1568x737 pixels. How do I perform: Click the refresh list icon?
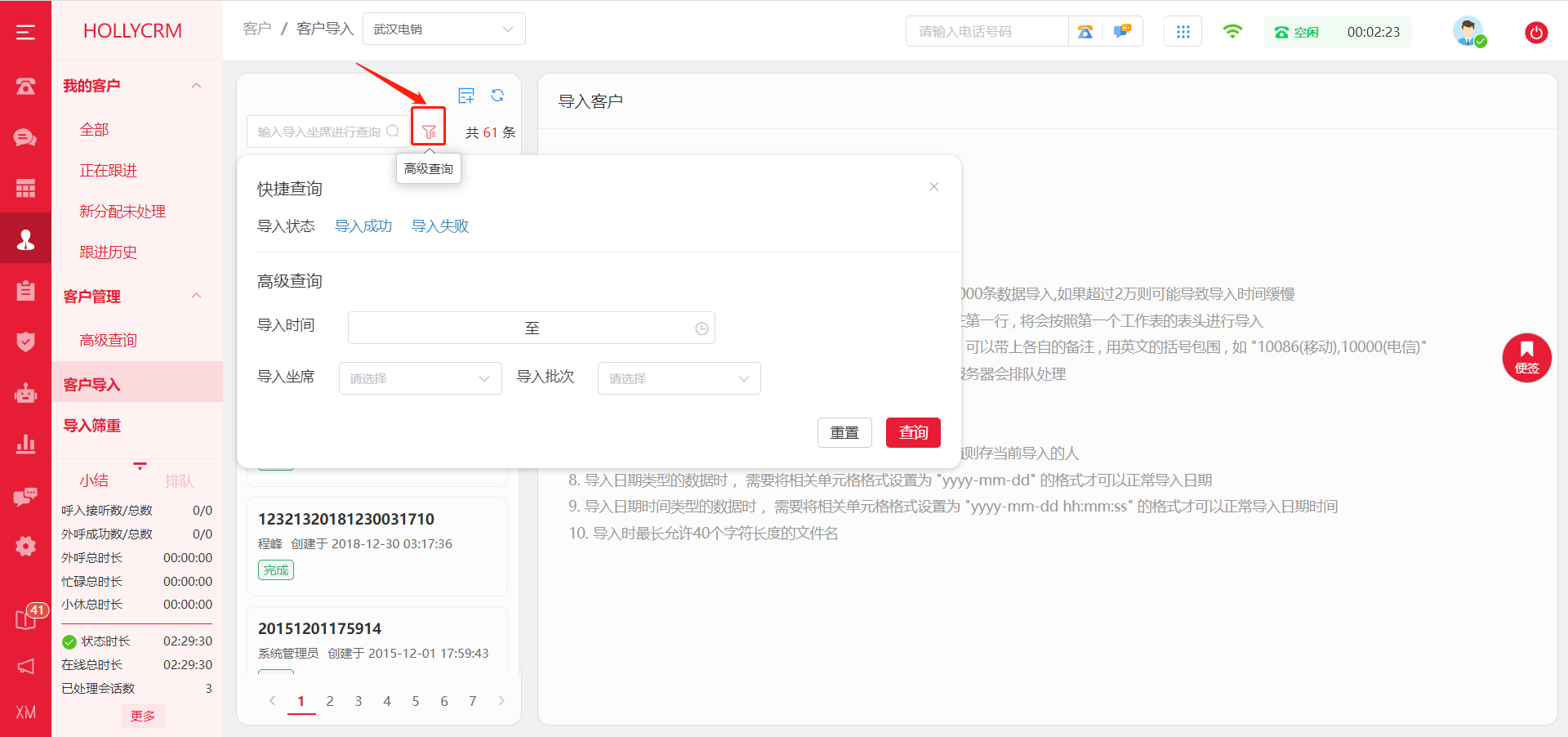[x=497, y=96]
